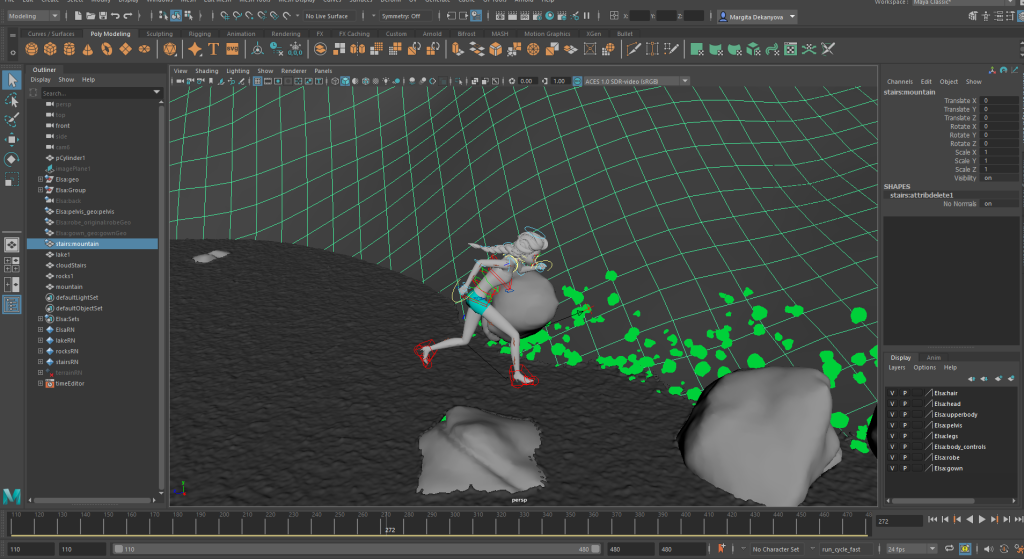Activate the Move tool in toolbox

(x=12, y=139)
